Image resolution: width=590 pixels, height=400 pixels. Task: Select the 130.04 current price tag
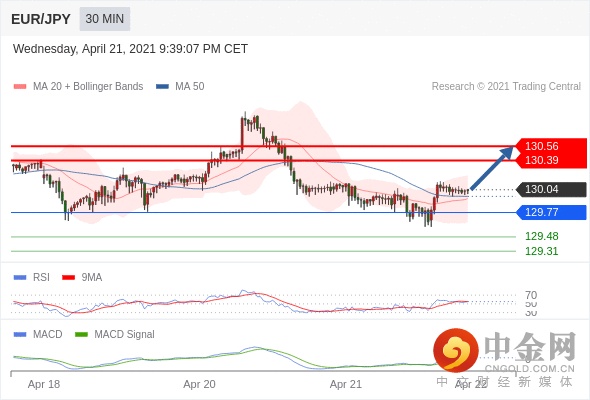[551, 189]
